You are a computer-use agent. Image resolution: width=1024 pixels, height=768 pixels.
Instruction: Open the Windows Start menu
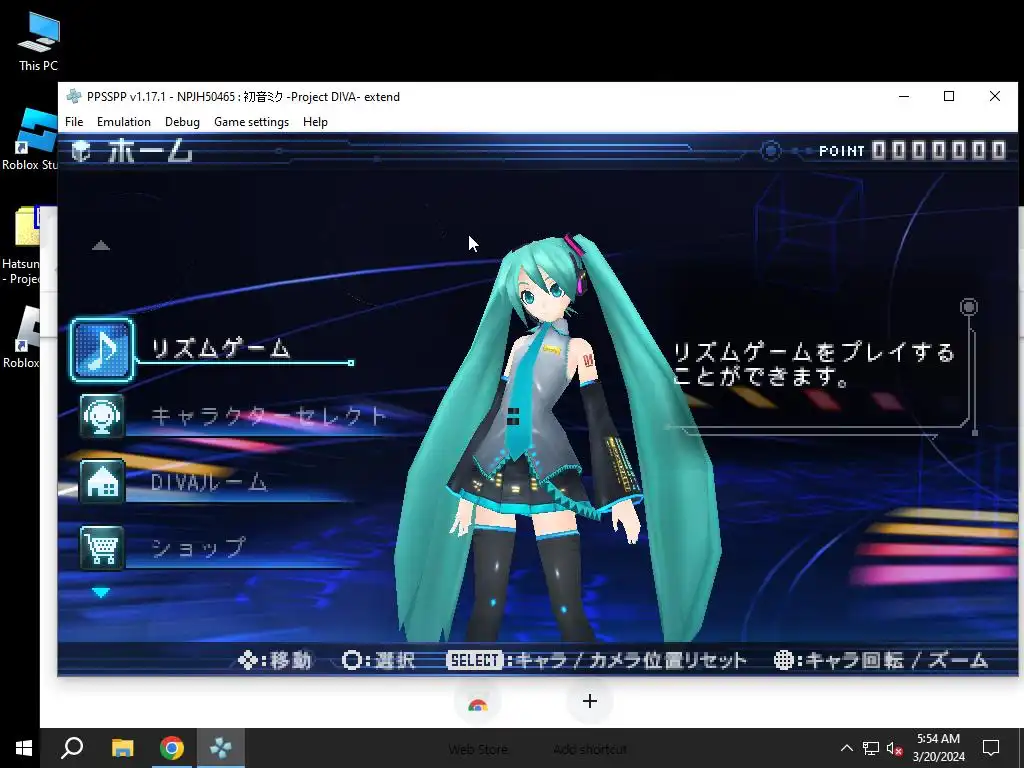coord(23,748)
